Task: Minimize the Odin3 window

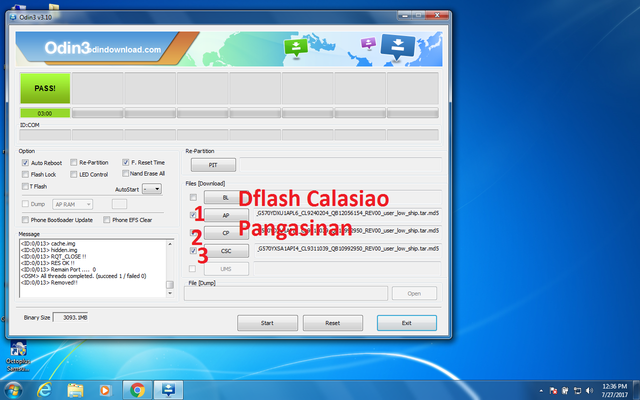Action: [404, 16]
